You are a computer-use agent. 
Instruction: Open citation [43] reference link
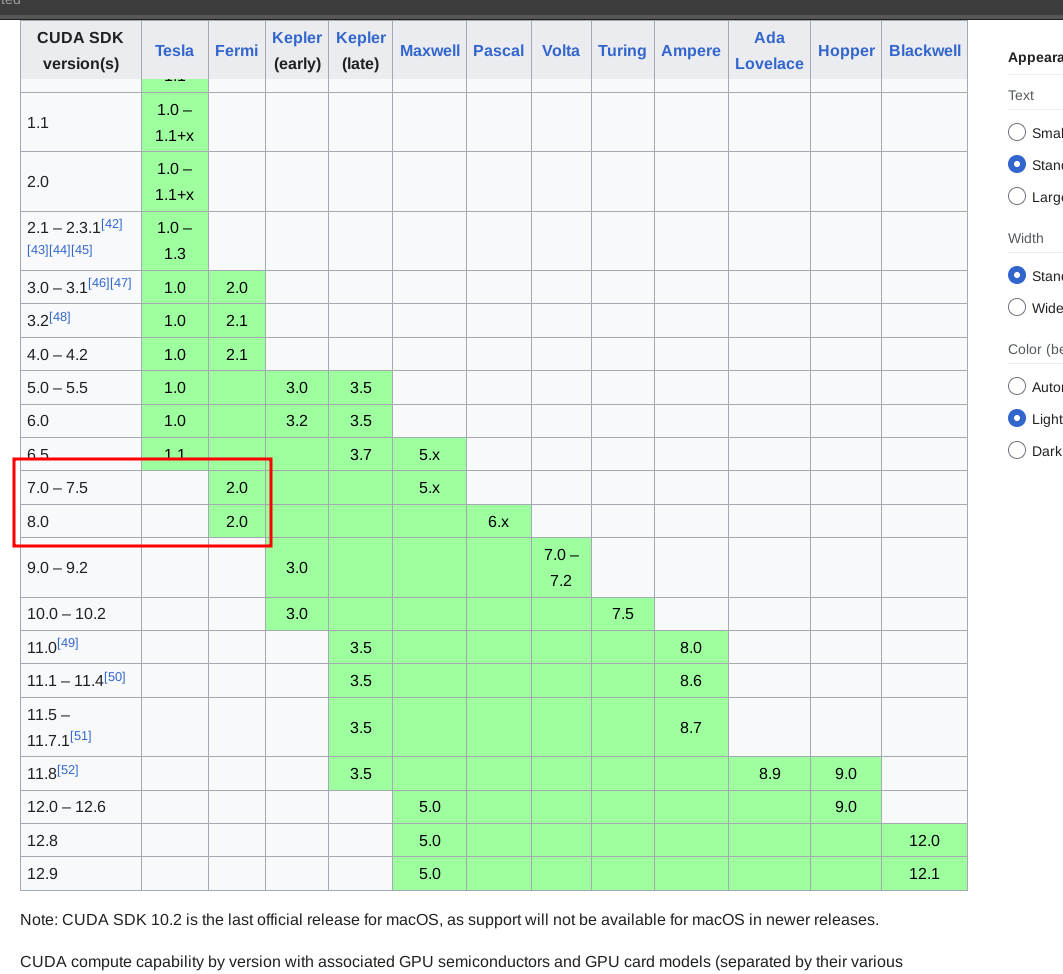[x=38, y=249]
